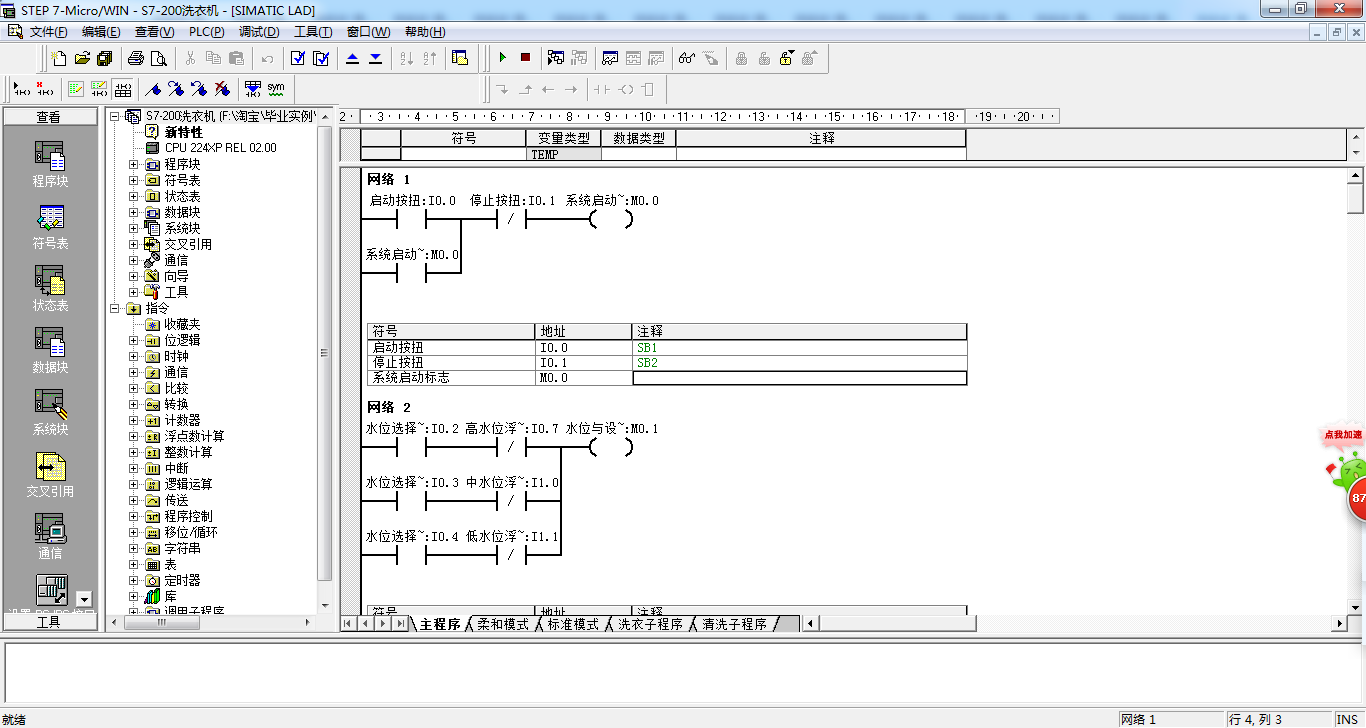Click the SB2 comment cell
The width and height of the screenshot is (1366, 728).
[799, 362]
